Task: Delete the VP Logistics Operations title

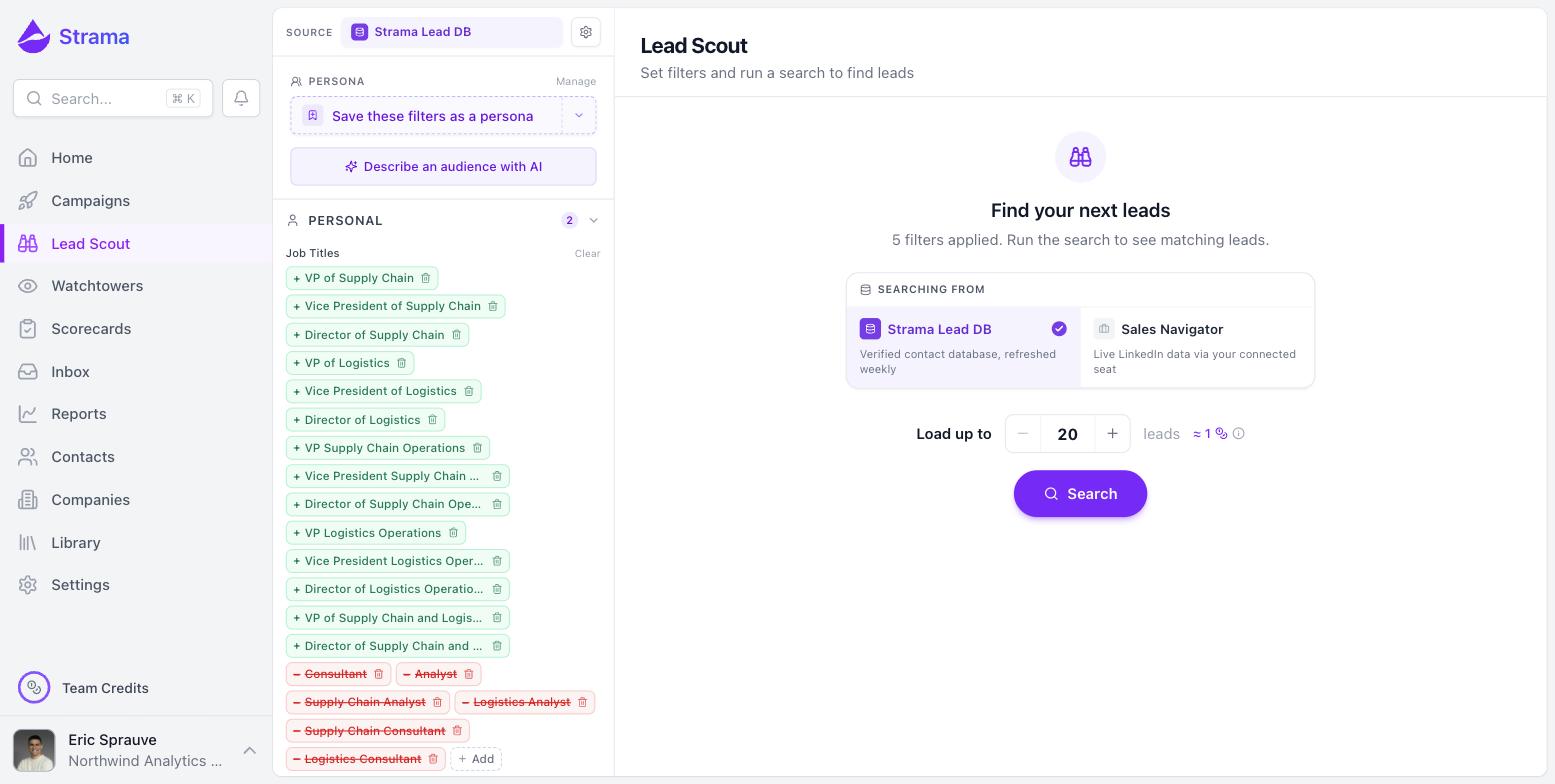Action: [x=453, y=533]
